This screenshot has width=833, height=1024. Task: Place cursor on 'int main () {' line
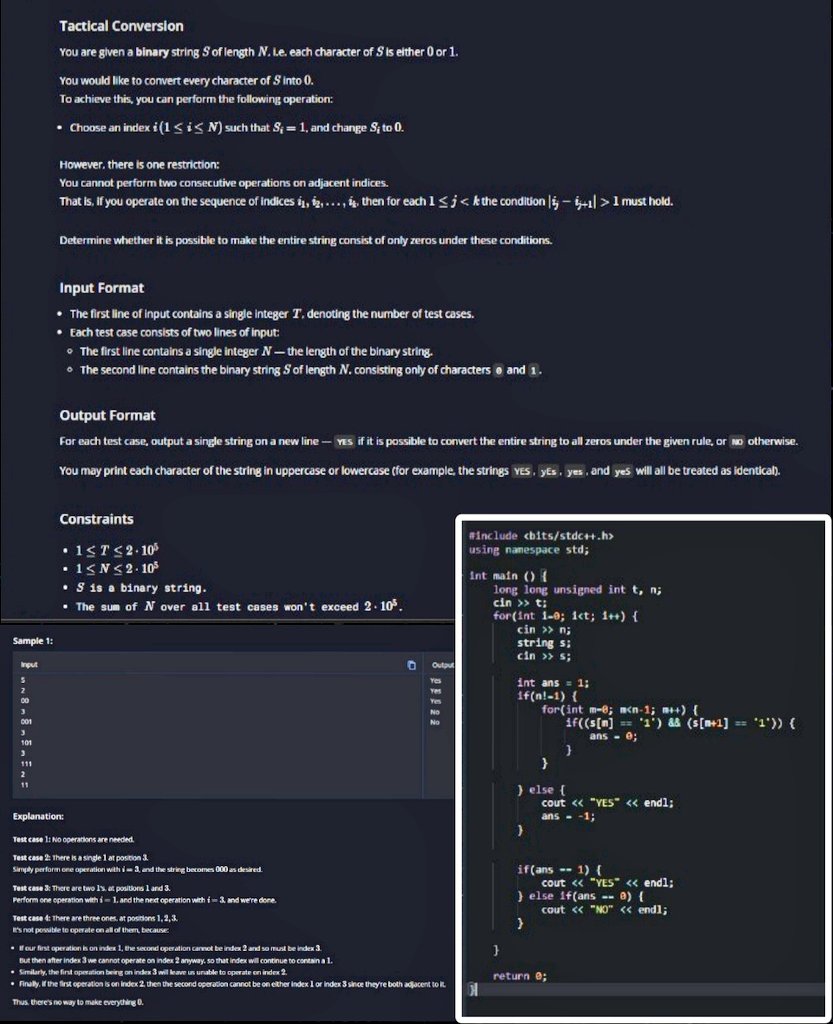[x=508, y=576]
